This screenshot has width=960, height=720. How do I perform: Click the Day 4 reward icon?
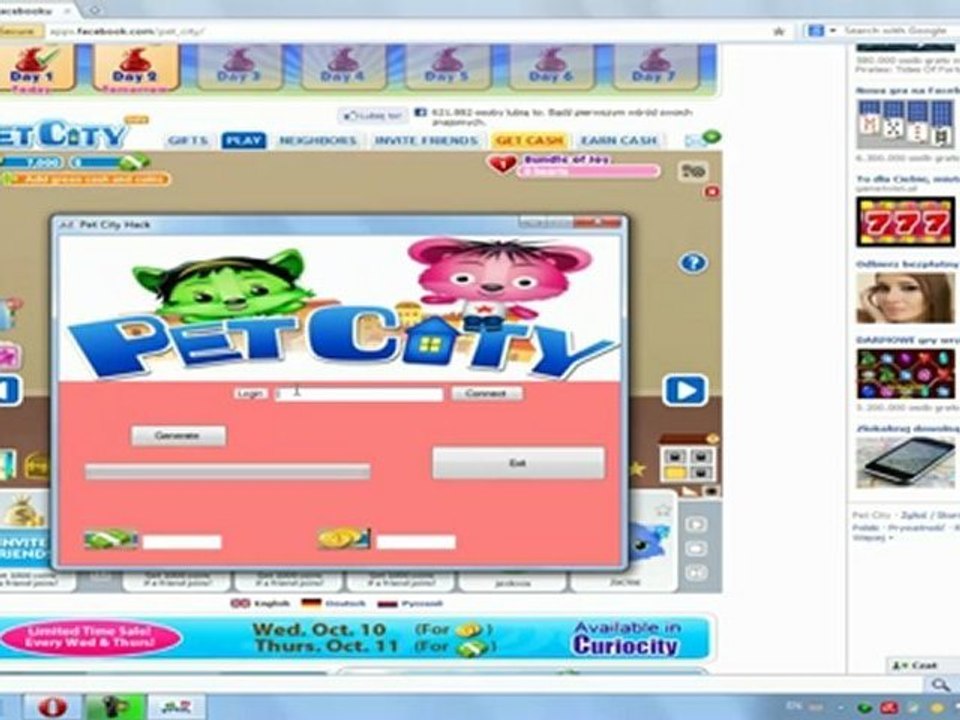343,67
